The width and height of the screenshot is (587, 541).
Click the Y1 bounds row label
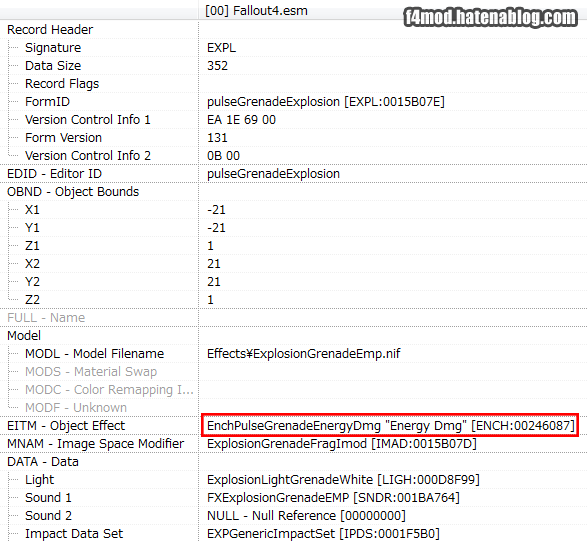32,227
